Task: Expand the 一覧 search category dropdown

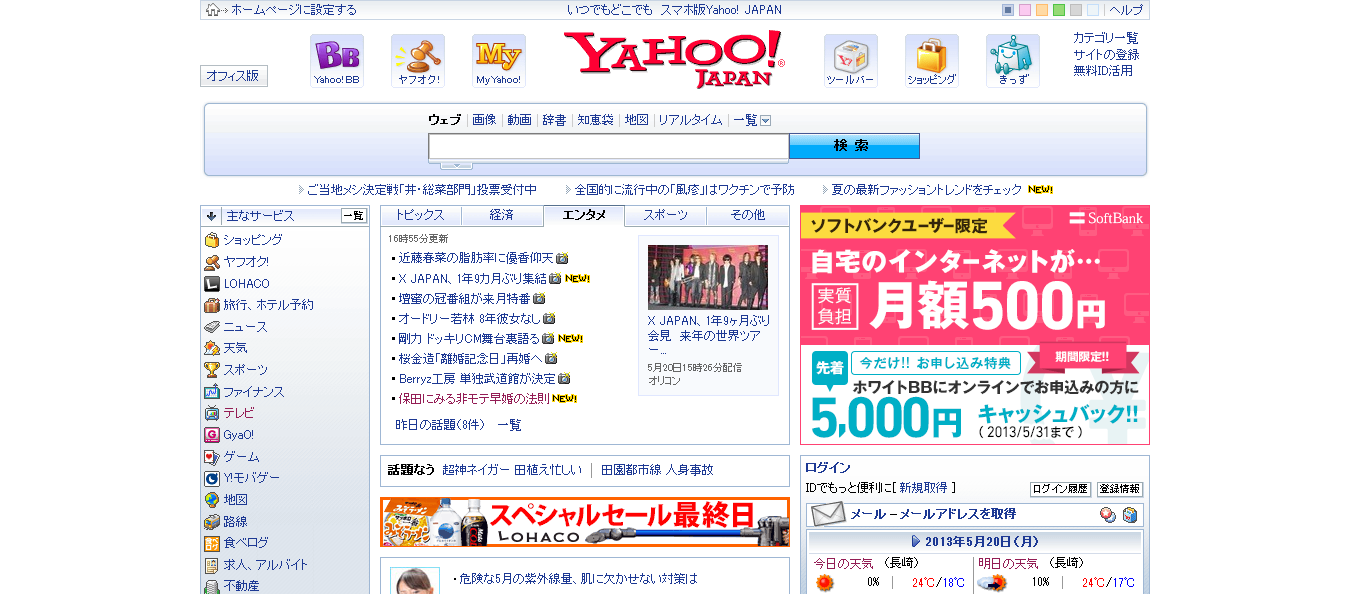Action: (x=766, y=121)
